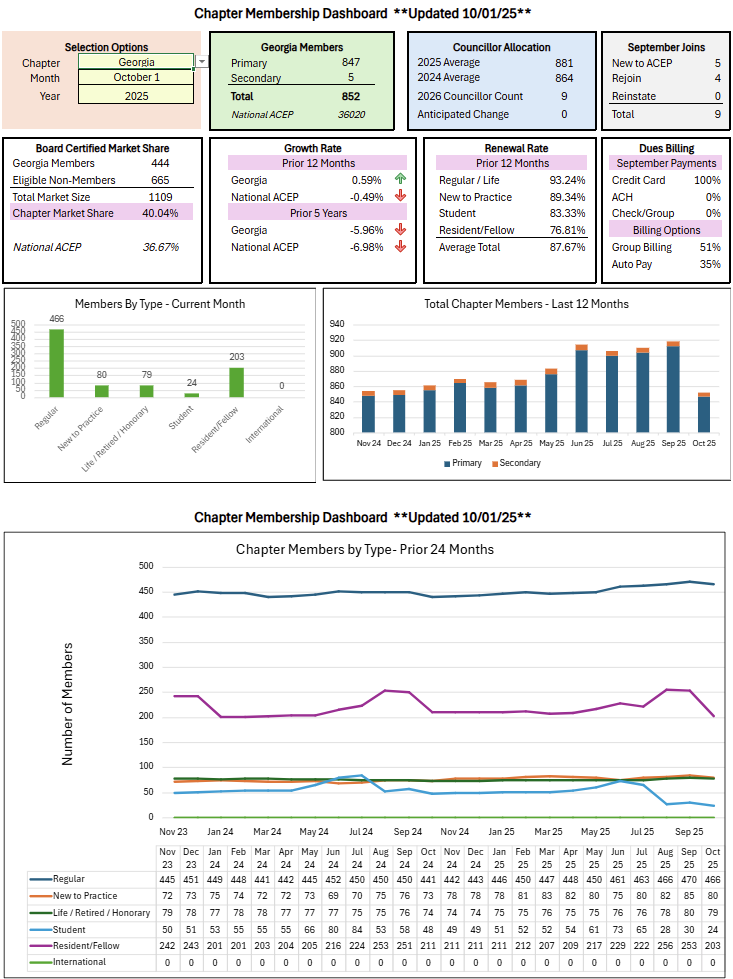Click the Georgia Members Total value 852
The image size is (733, 979).
(350, 97)
